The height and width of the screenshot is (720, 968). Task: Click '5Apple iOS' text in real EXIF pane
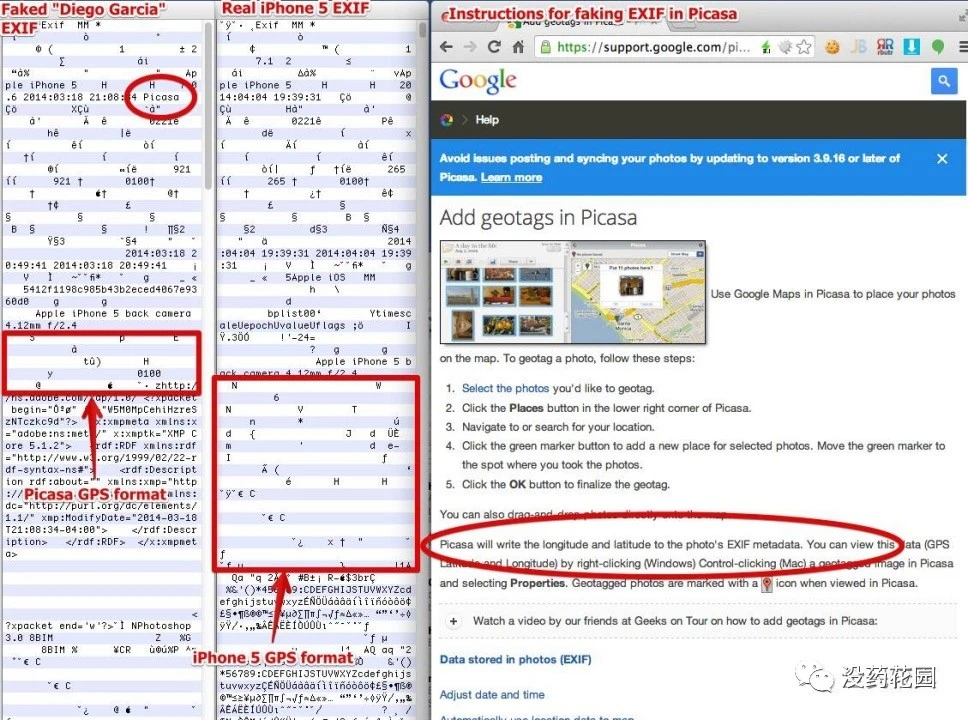[315, 277]
